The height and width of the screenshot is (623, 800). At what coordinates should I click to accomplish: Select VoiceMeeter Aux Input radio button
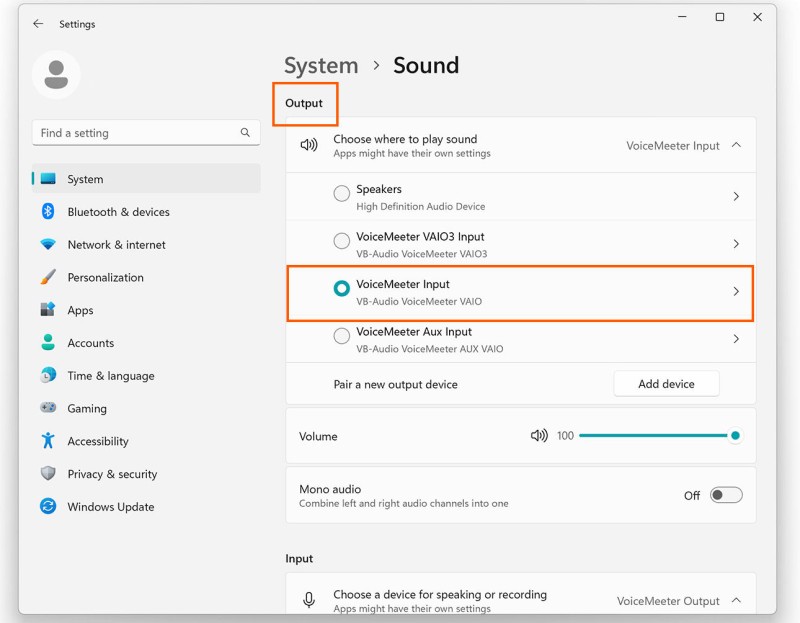[341, 336]
